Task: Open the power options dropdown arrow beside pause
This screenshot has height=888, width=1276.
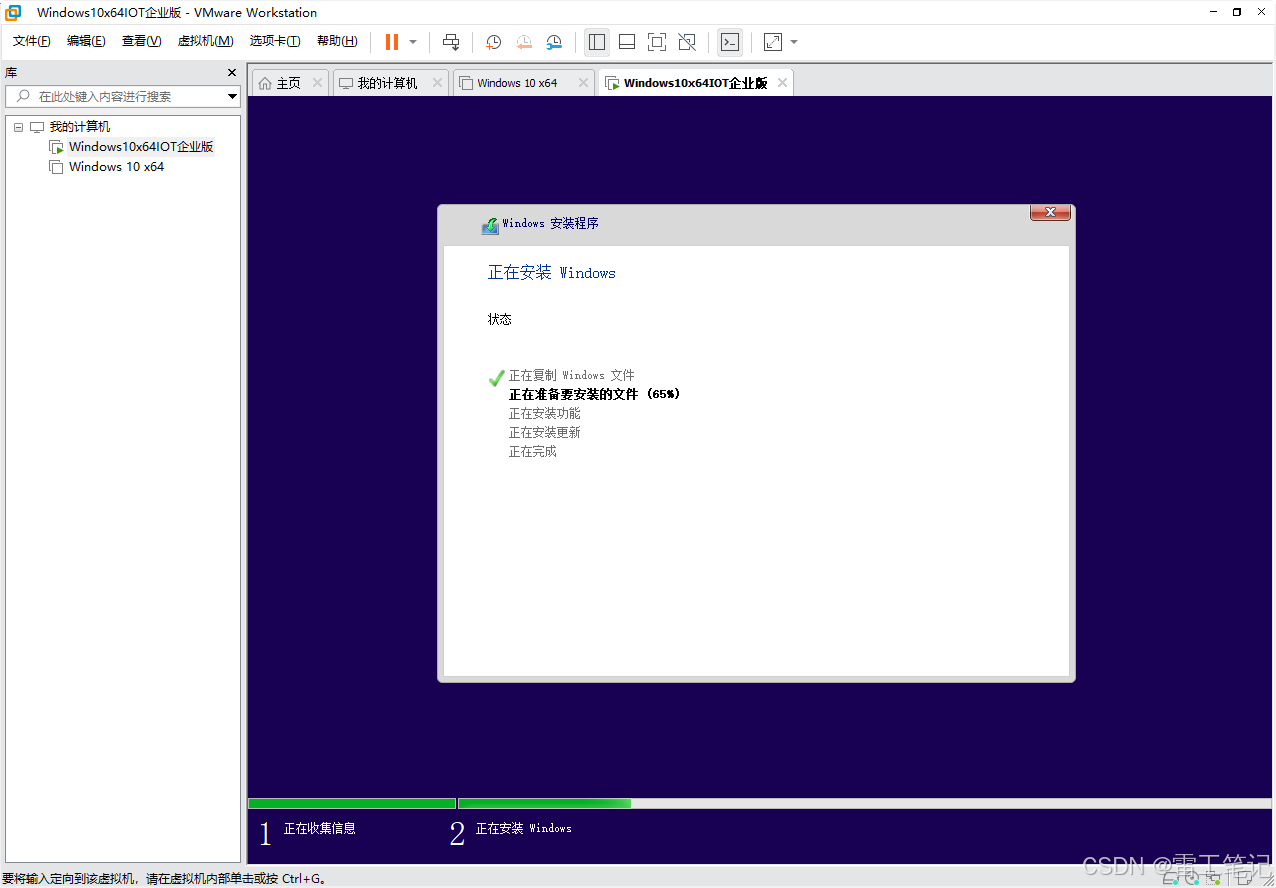Action: [413, 42]
